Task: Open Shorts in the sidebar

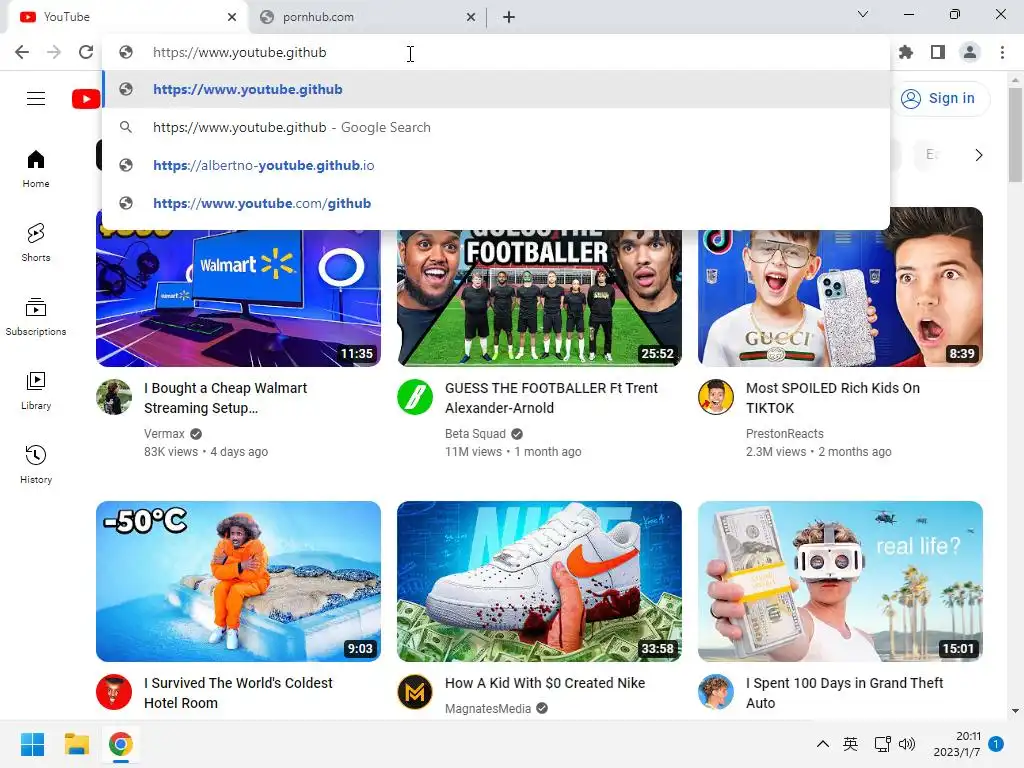Action: pos(36,243)
